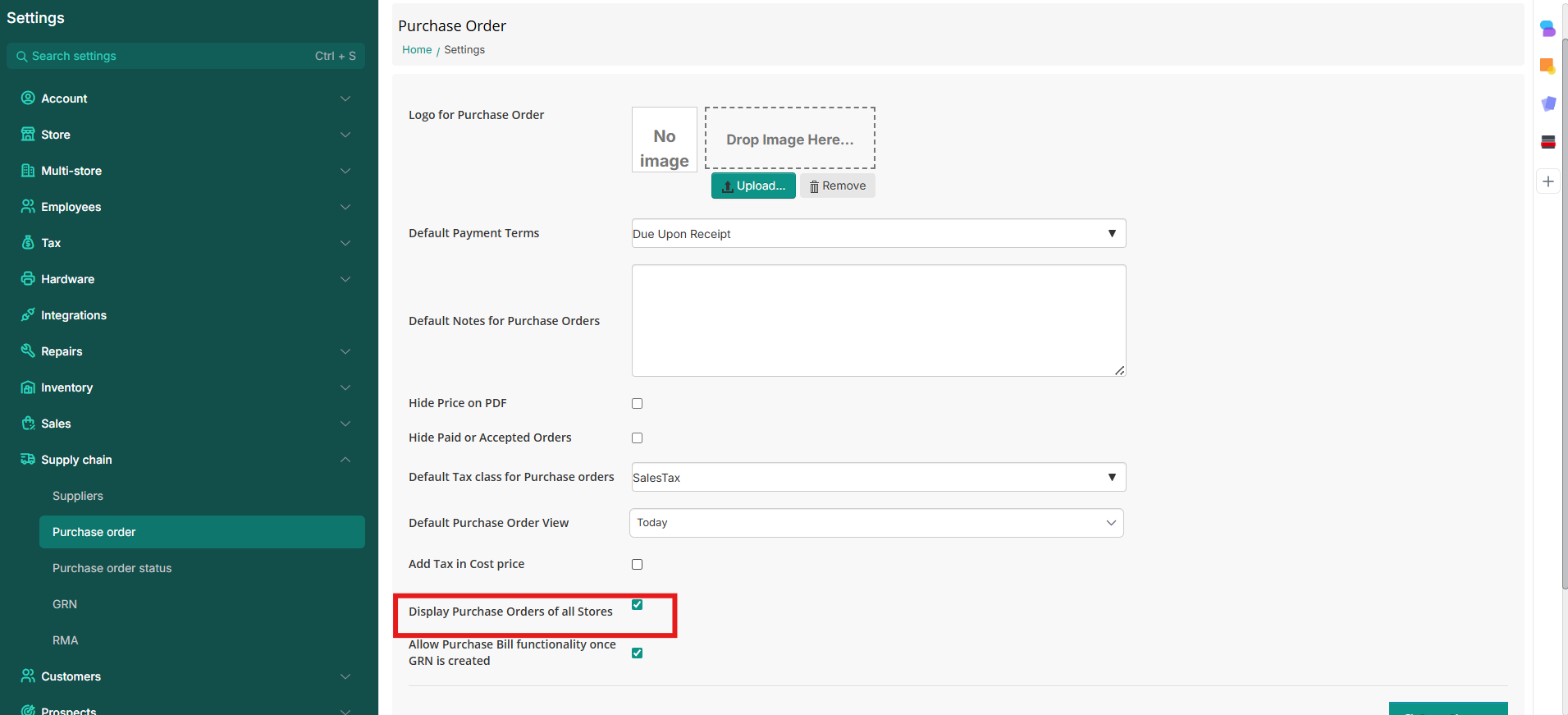Click the Sales bag icon
This screenshot has width=1568, height=715.
(28, 424)
